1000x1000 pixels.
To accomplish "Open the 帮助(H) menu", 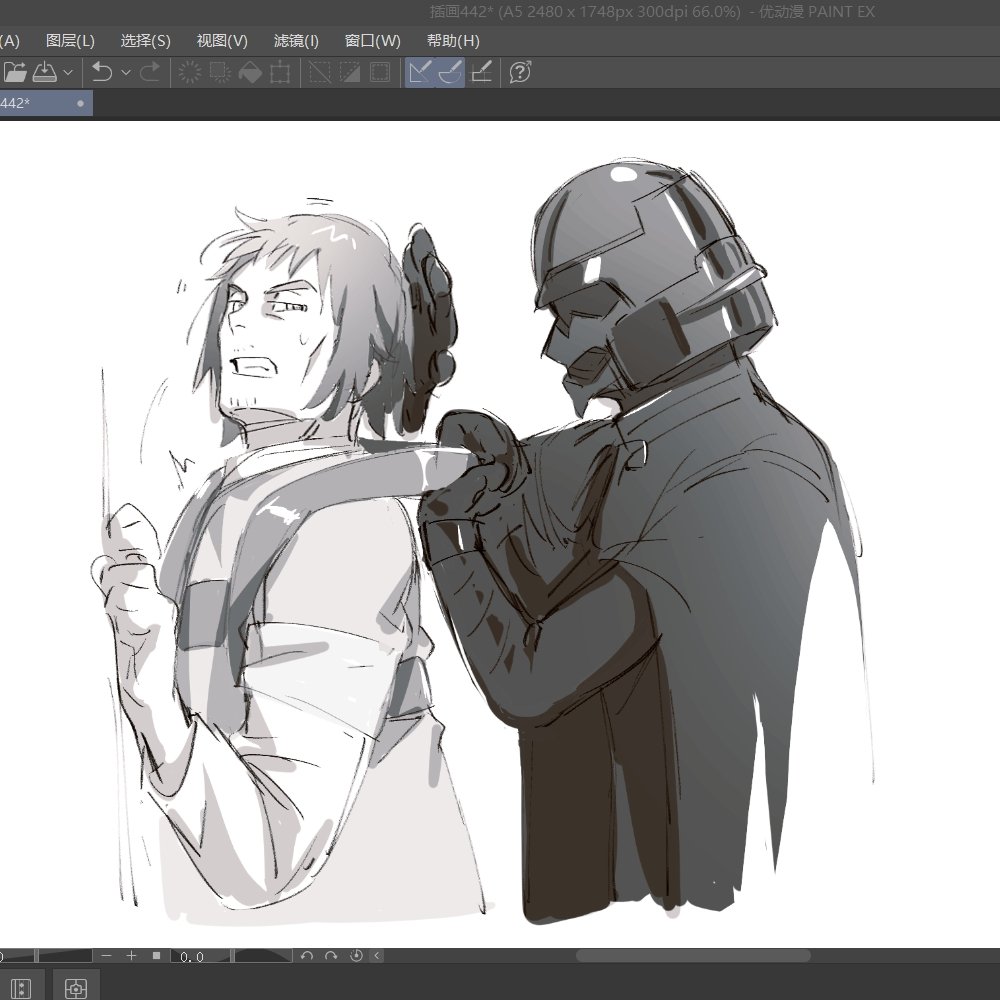I will (x=453, y=41).
